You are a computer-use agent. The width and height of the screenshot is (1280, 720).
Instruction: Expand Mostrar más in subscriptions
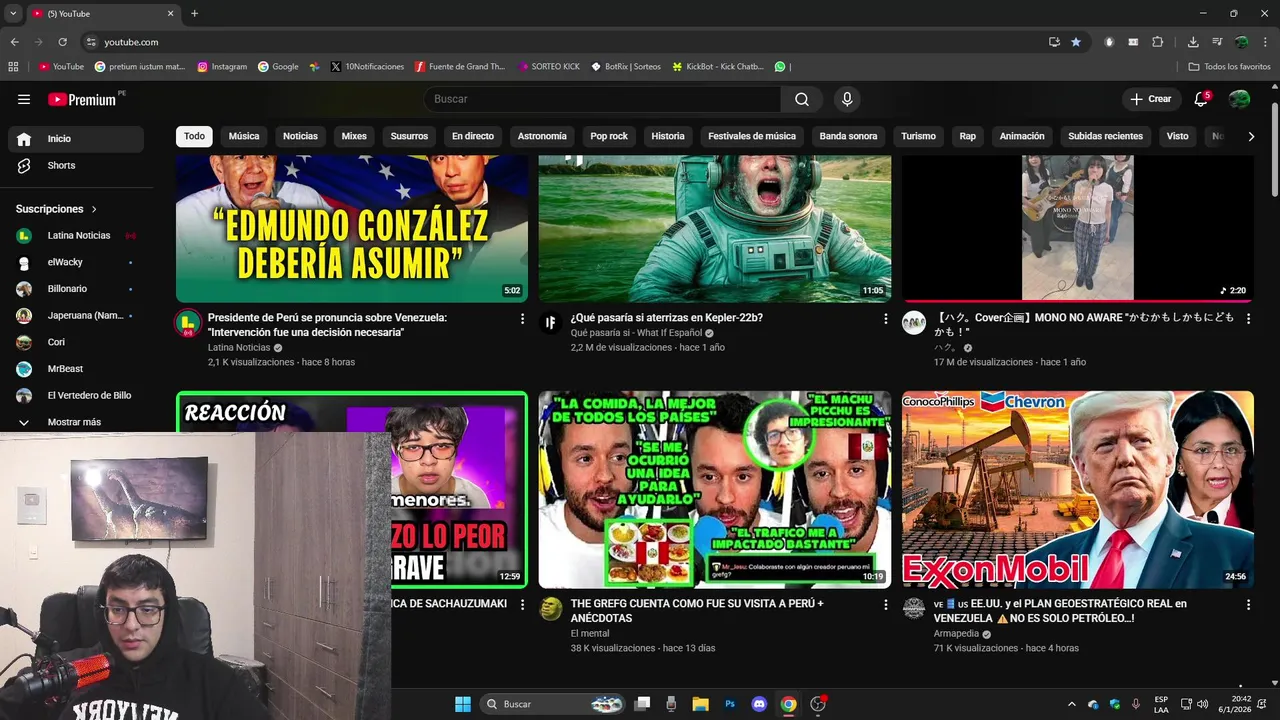(x=76, y=422)
